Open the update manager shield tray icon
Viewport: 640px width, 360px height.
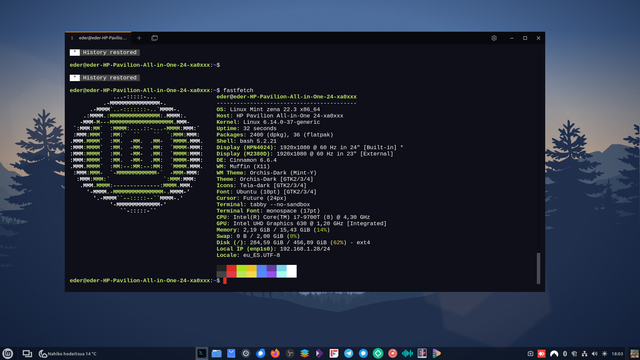click(575, 354)
